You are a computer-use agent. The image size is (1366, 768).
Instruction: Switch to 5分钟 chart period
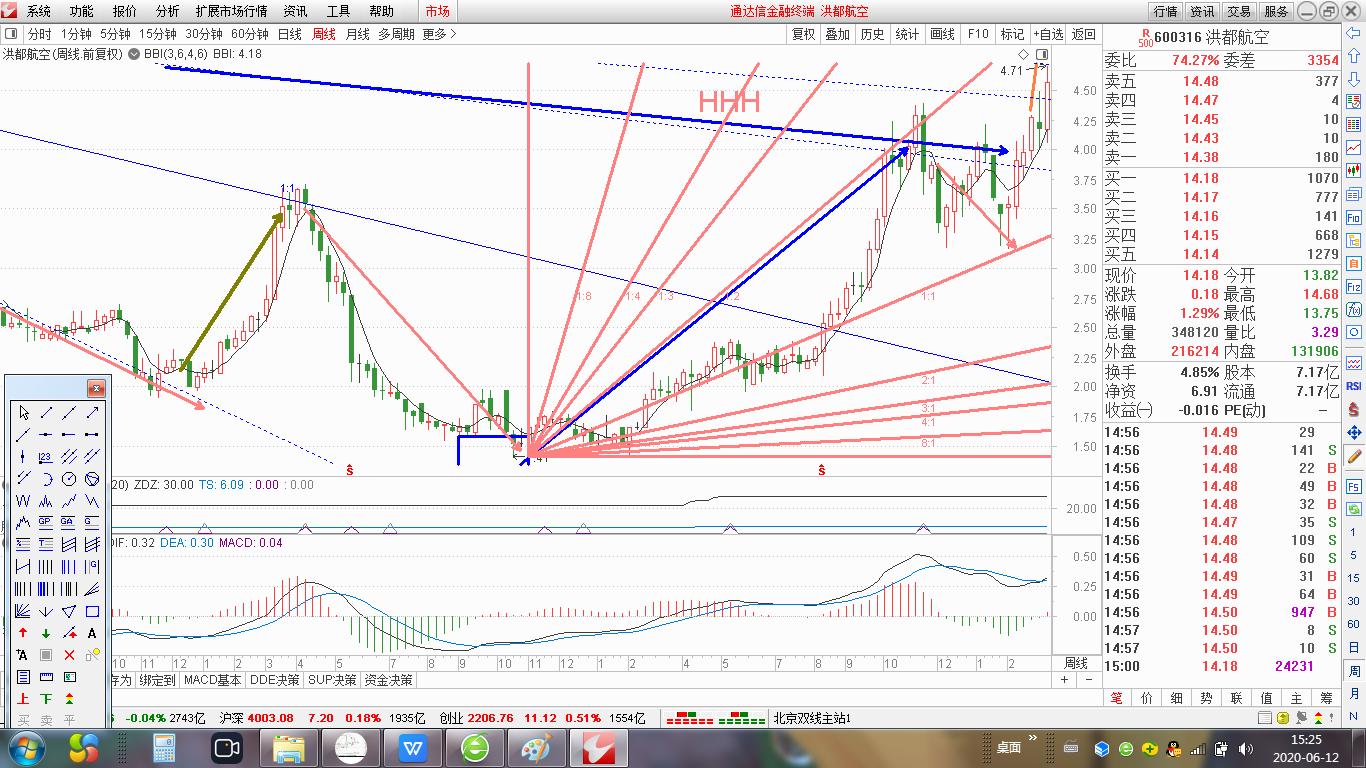[x=115, y=34]
